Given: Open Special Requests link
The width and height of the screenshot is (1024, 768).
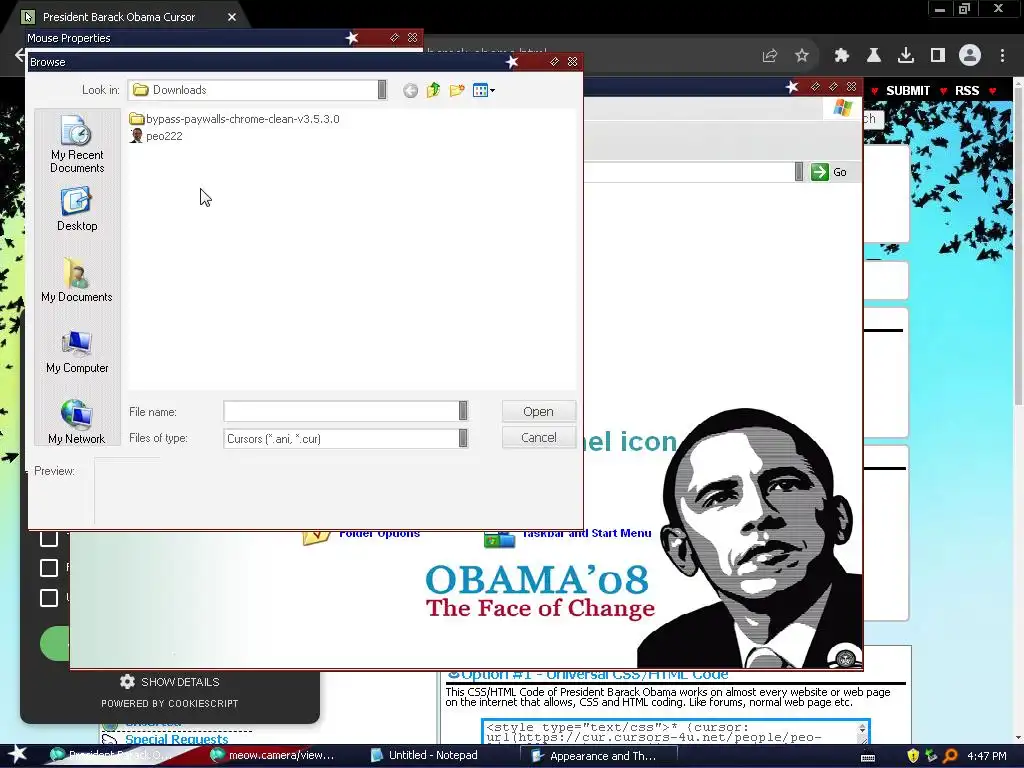Looking at the screenshot, I should pyautogui.click(x=176, y=739).
